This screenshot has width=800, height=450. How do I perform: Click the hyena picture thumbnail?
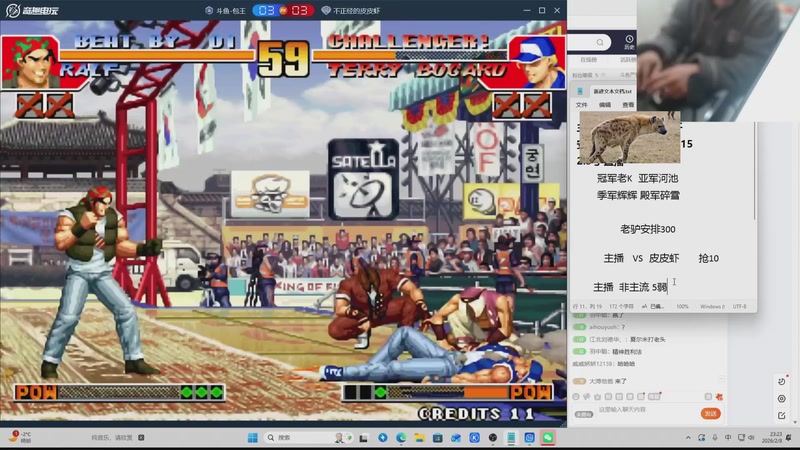tap(630, 137)
